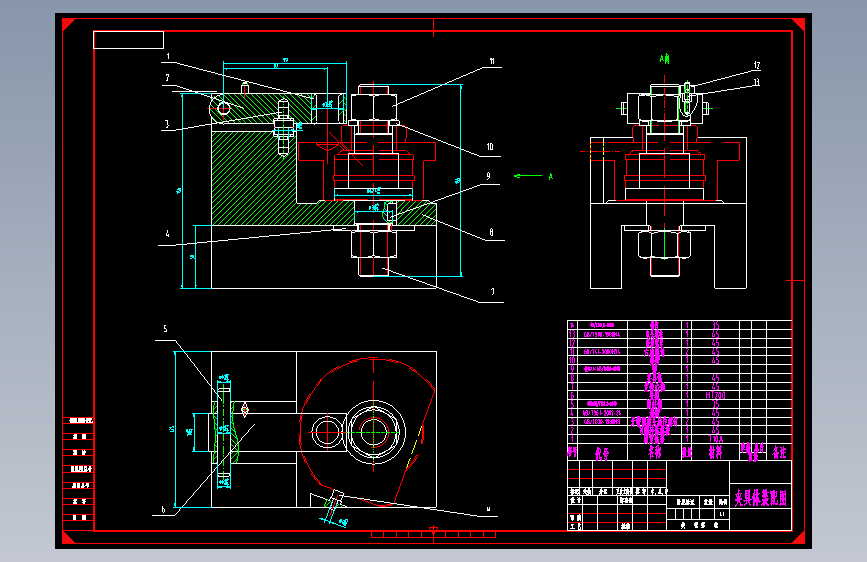Select part callout number 5 in top view
Image resolution: width=867 pixels, height=562 pixels.
click(165, 329)
